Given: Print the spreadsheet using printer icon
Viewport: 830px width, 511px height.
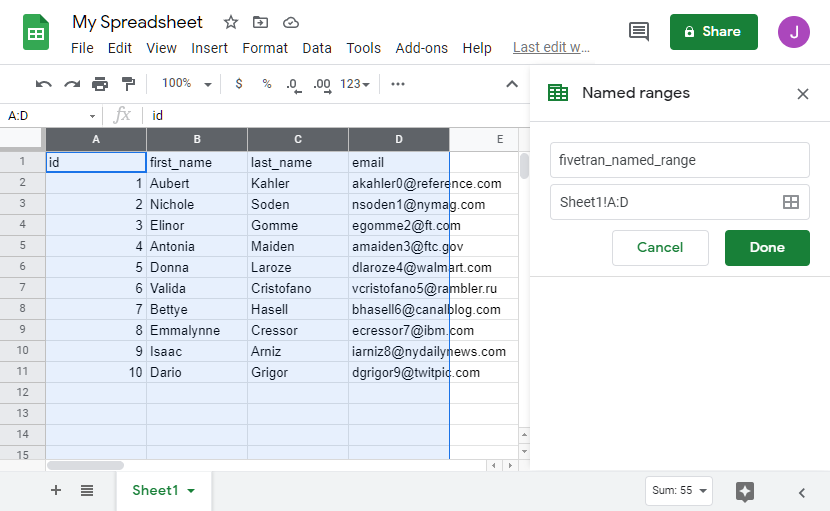Looking at the screenshot, I should point(100,84).
